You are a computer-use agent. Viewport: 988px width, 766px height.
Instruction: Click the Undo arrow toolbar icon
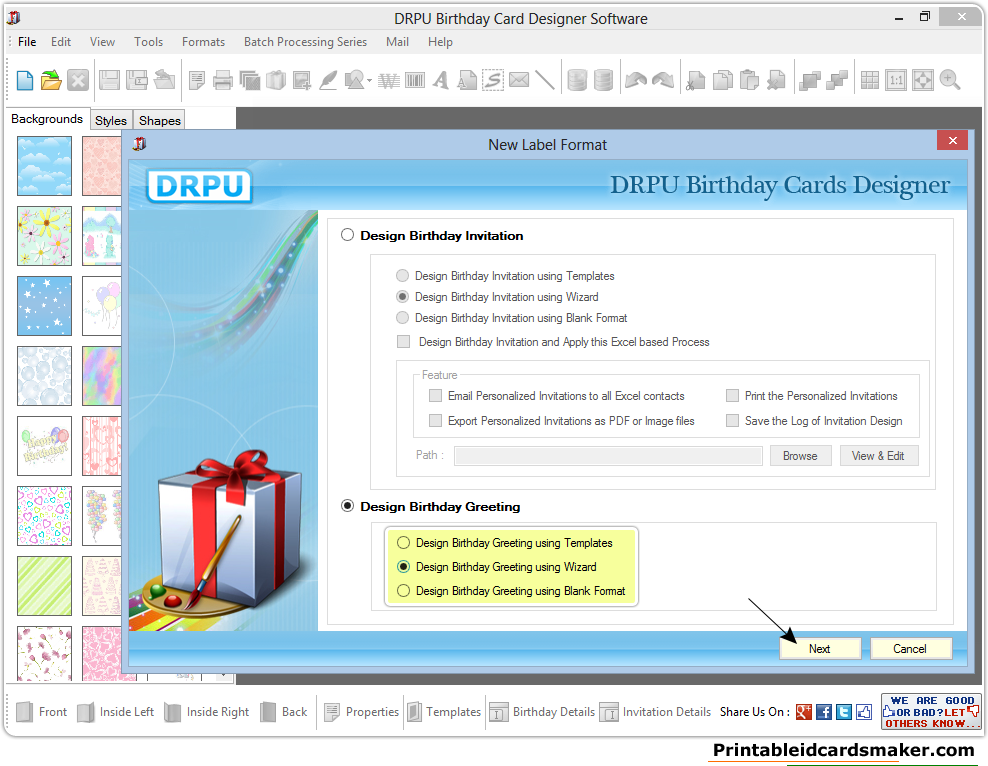point(636,81)
